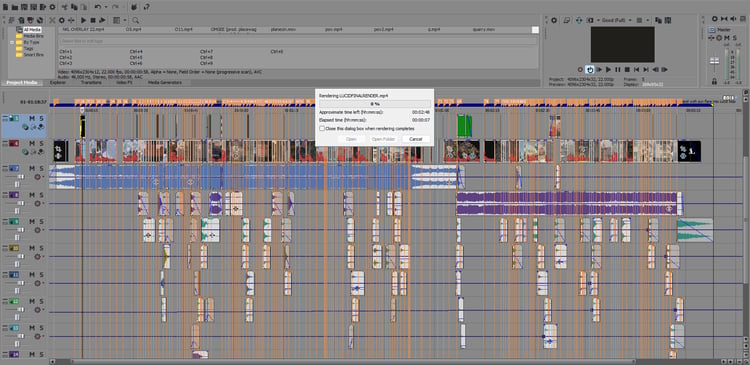Click the Master volume fader handle

[714, 61]
